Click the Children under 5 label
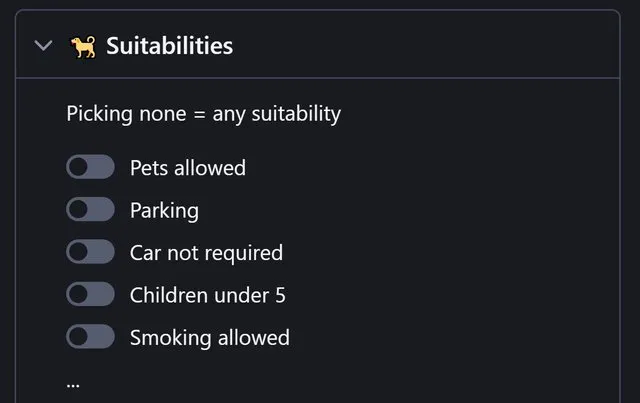 pos(207,295)
